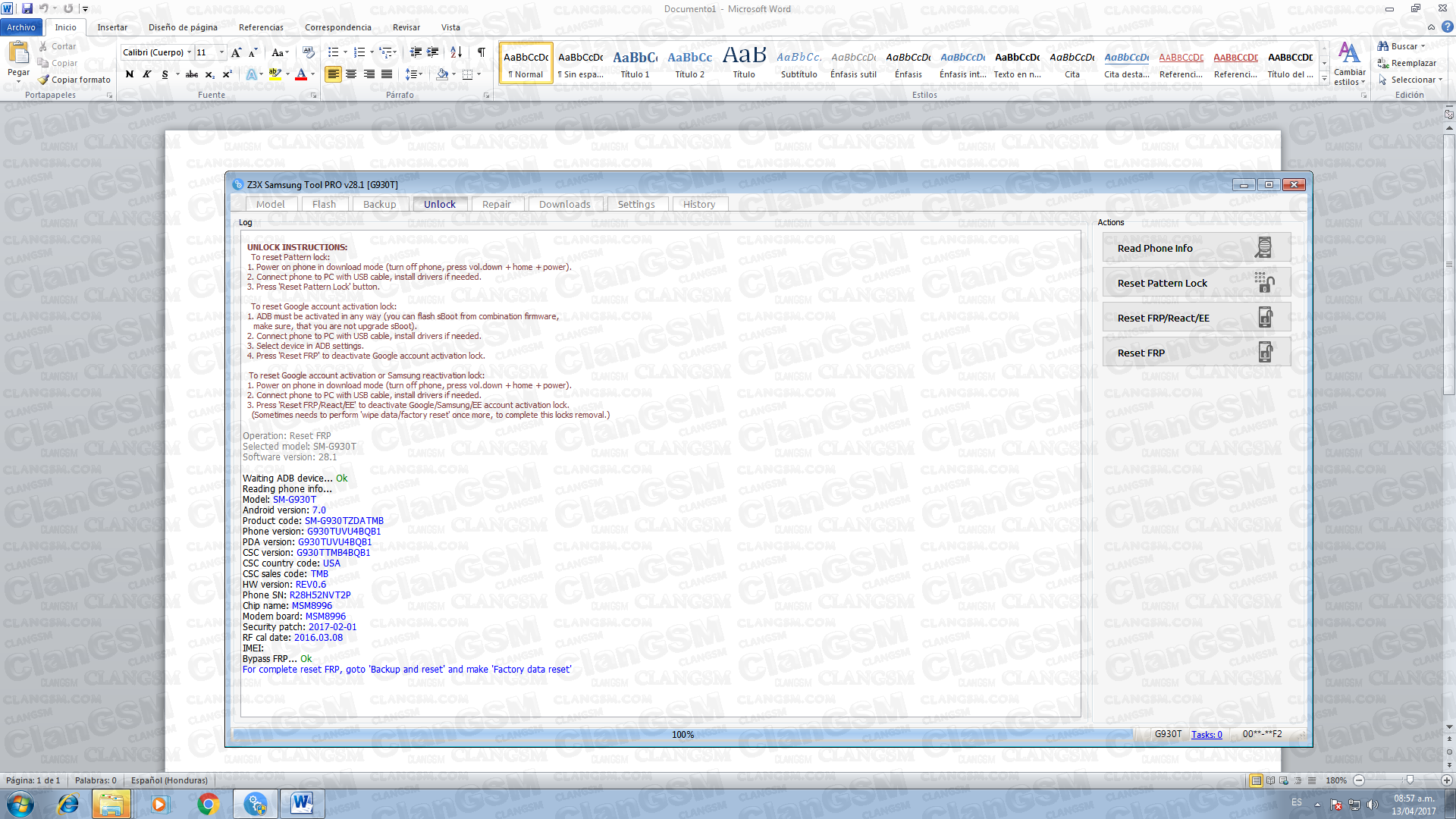Toggle underline formatting (S)
This screenshot has height=819, width=1456.
(x=165, y=74)
